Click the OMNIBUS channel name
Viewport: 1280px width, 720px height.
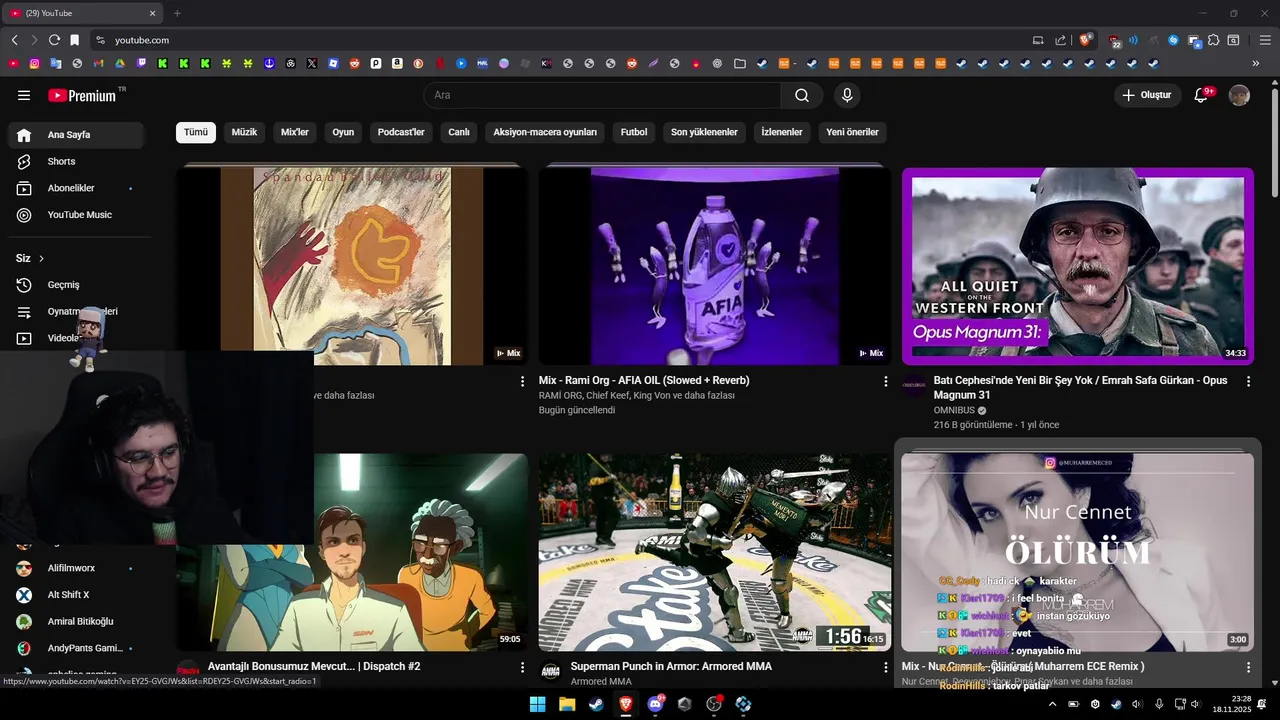[954, 410]
